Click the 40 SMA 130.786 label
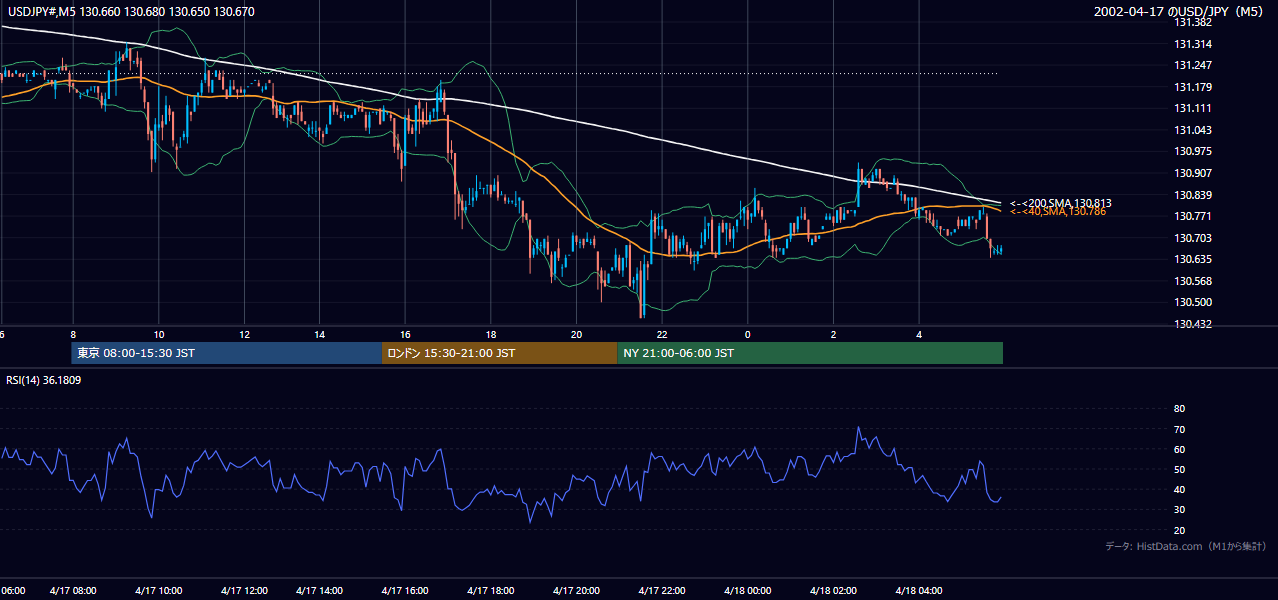This screenshot has height=600, width=1278. click(x=1057, y=212)
